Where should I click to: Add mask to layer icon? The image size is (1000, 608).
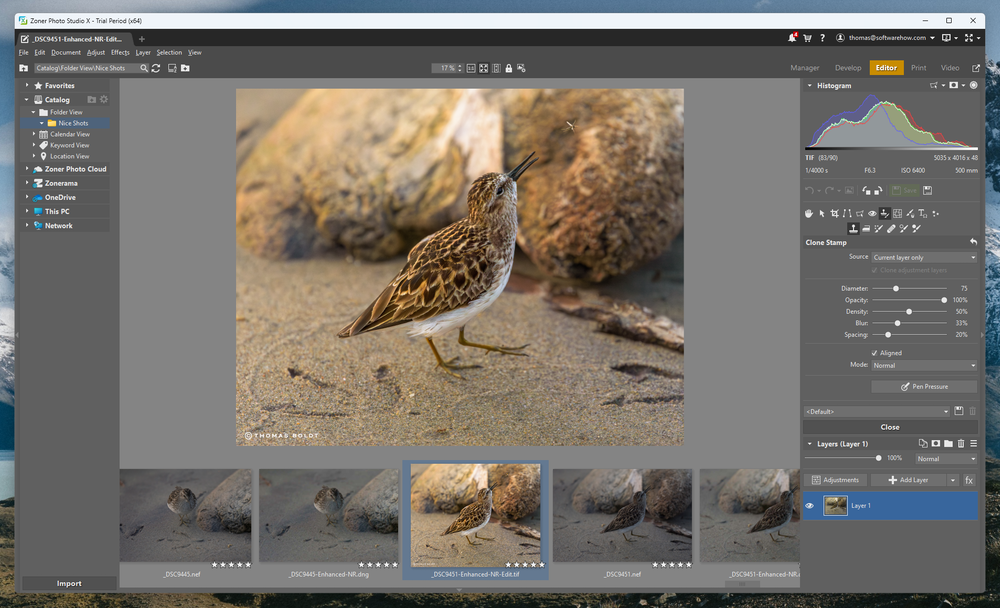(x=936, y=443)
